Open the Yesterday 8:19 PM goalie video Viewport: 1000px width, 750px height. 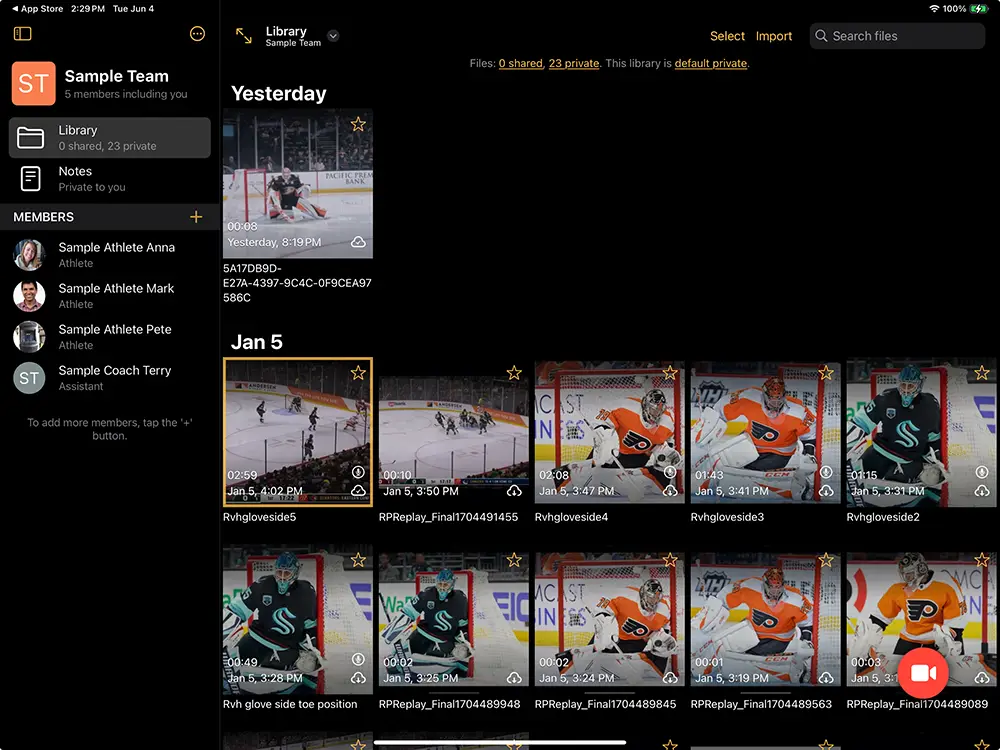(298, 184)
